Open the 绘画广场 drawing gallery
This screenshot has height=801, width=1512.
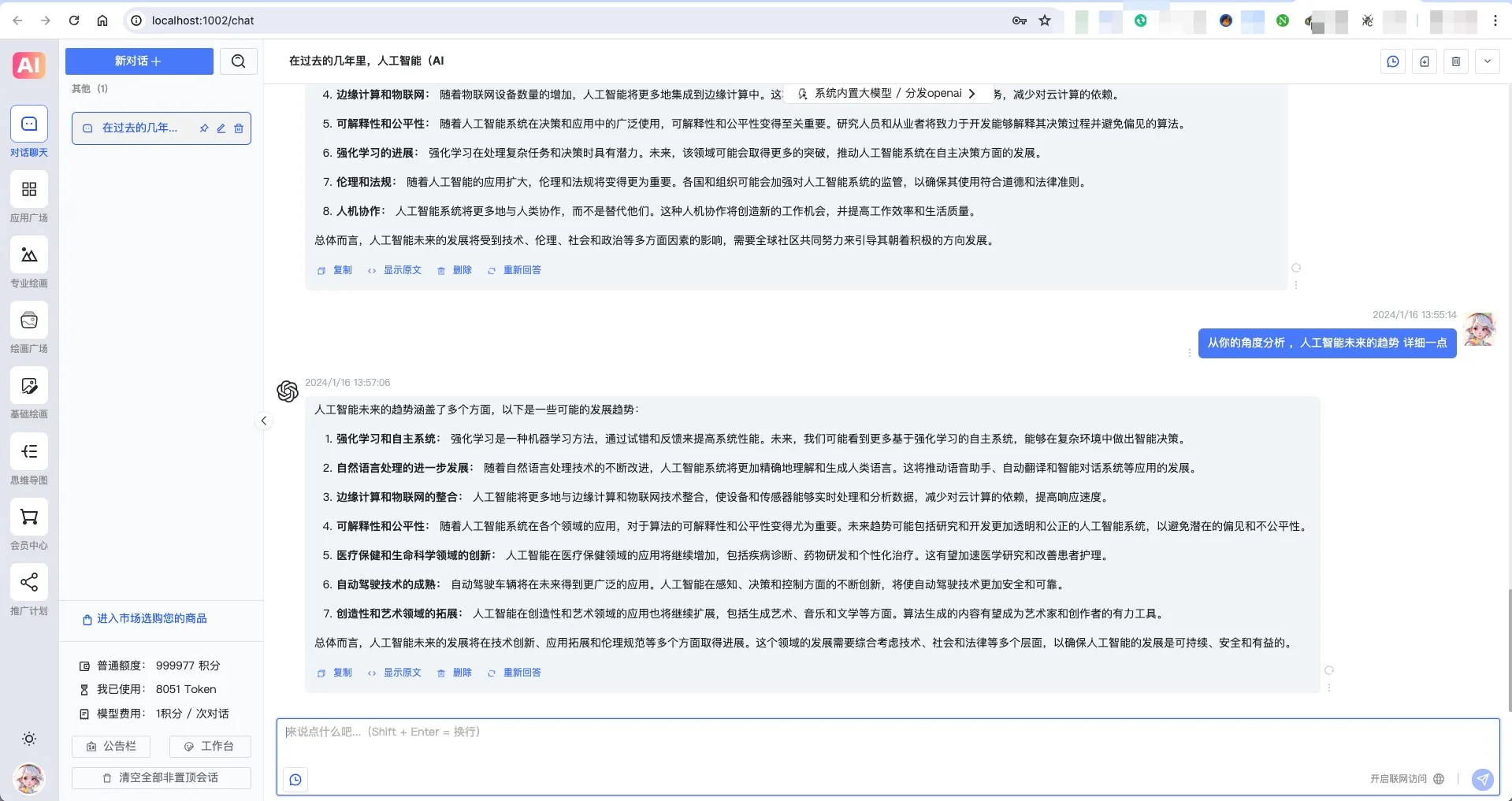(29, 328)
